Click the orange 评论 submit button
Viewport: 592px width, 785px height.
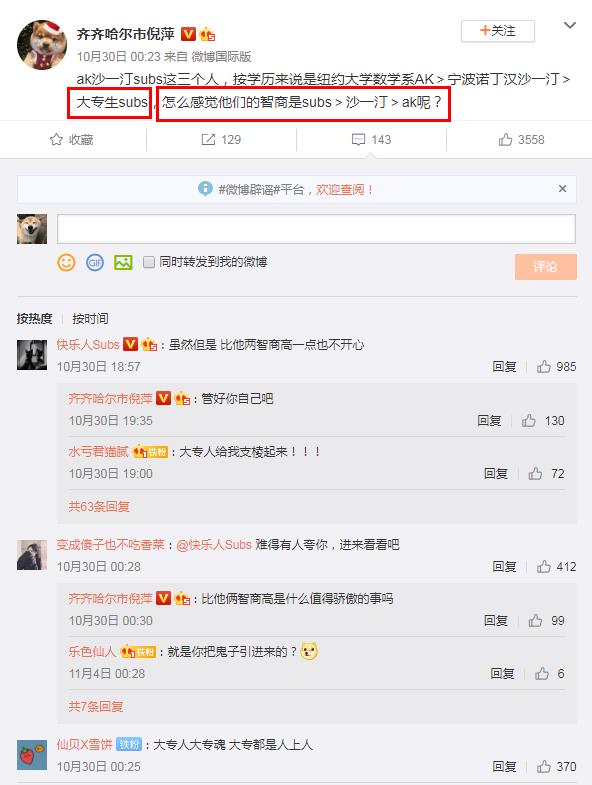pos(545,266)
